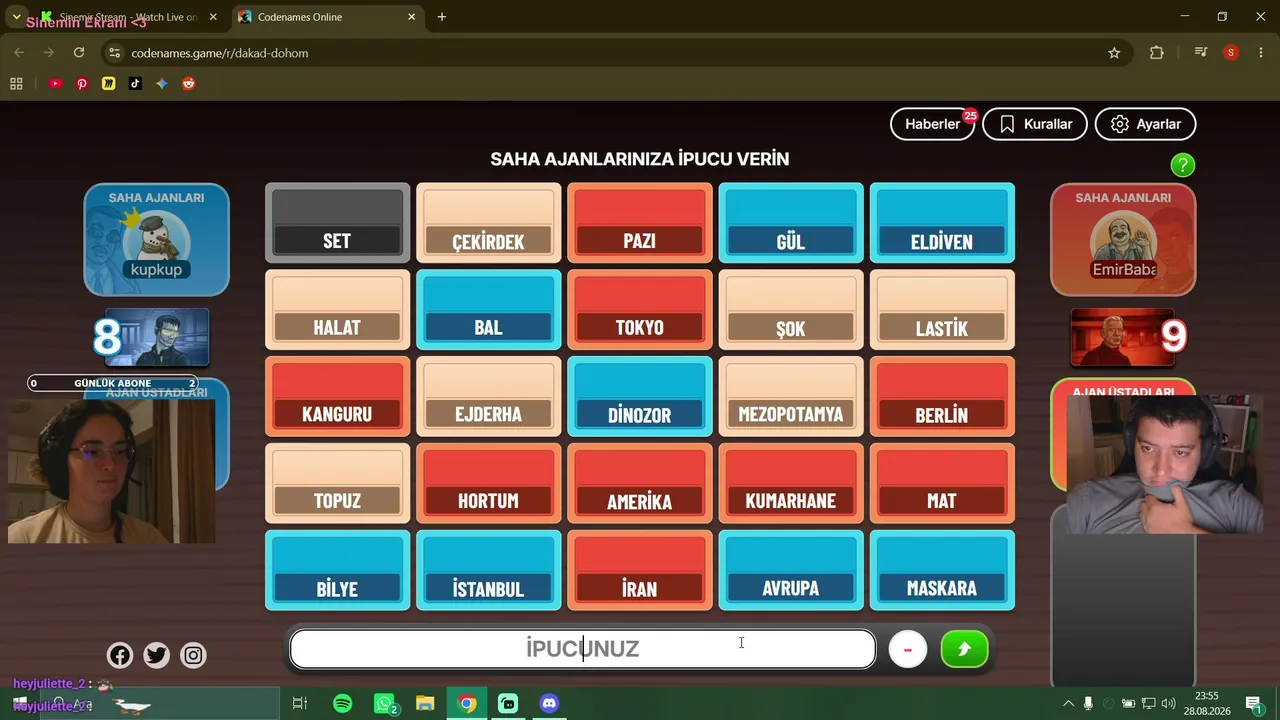1280x720 pixels.
Task: Select the ELDİVEN word card
Action: (942, 223)
